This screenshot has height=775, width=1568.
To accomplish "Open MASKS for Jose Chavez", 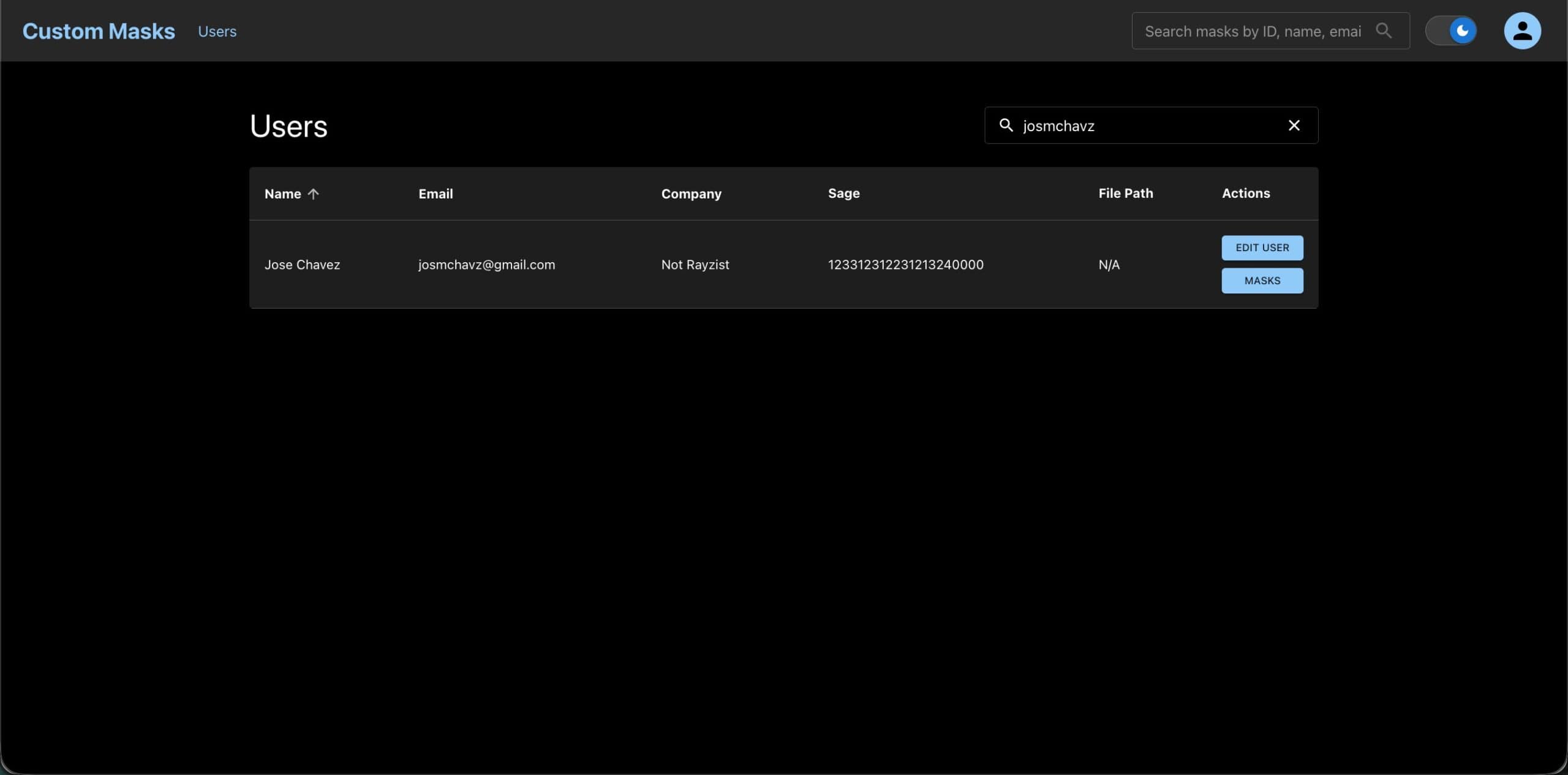I will [1262, 281].
